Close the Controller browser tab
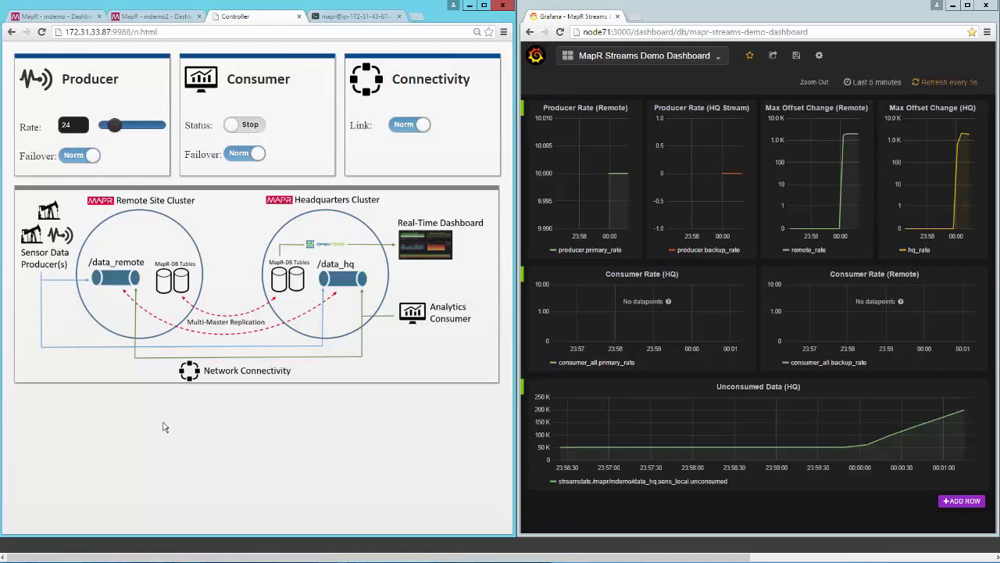 point(299,16)
